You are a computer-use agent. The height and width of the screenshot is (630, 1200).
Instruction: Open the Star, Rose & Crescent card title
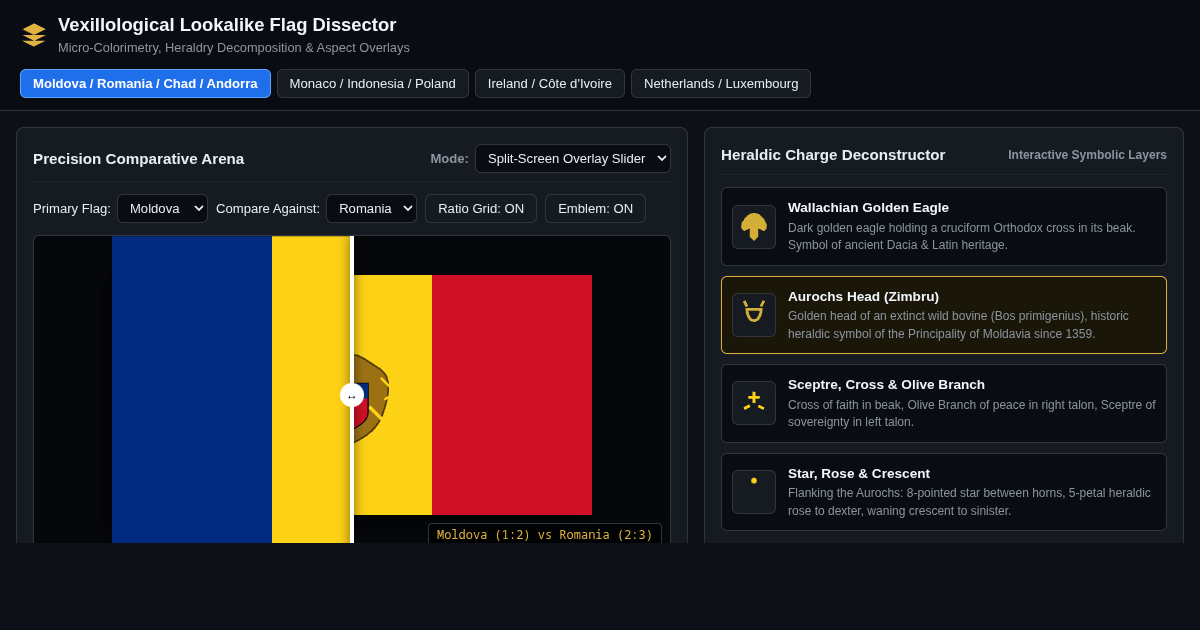coord(859,473)
